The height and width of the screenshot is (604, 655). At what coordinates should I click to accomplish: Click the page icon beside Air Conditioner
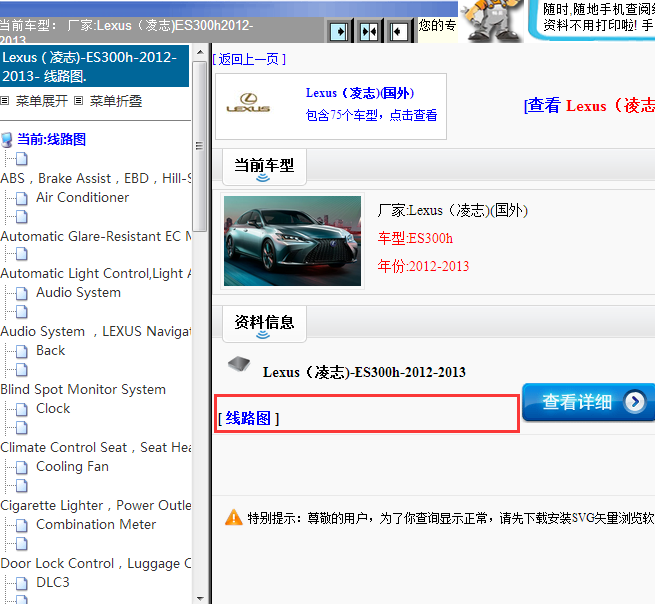pos(22,198)
